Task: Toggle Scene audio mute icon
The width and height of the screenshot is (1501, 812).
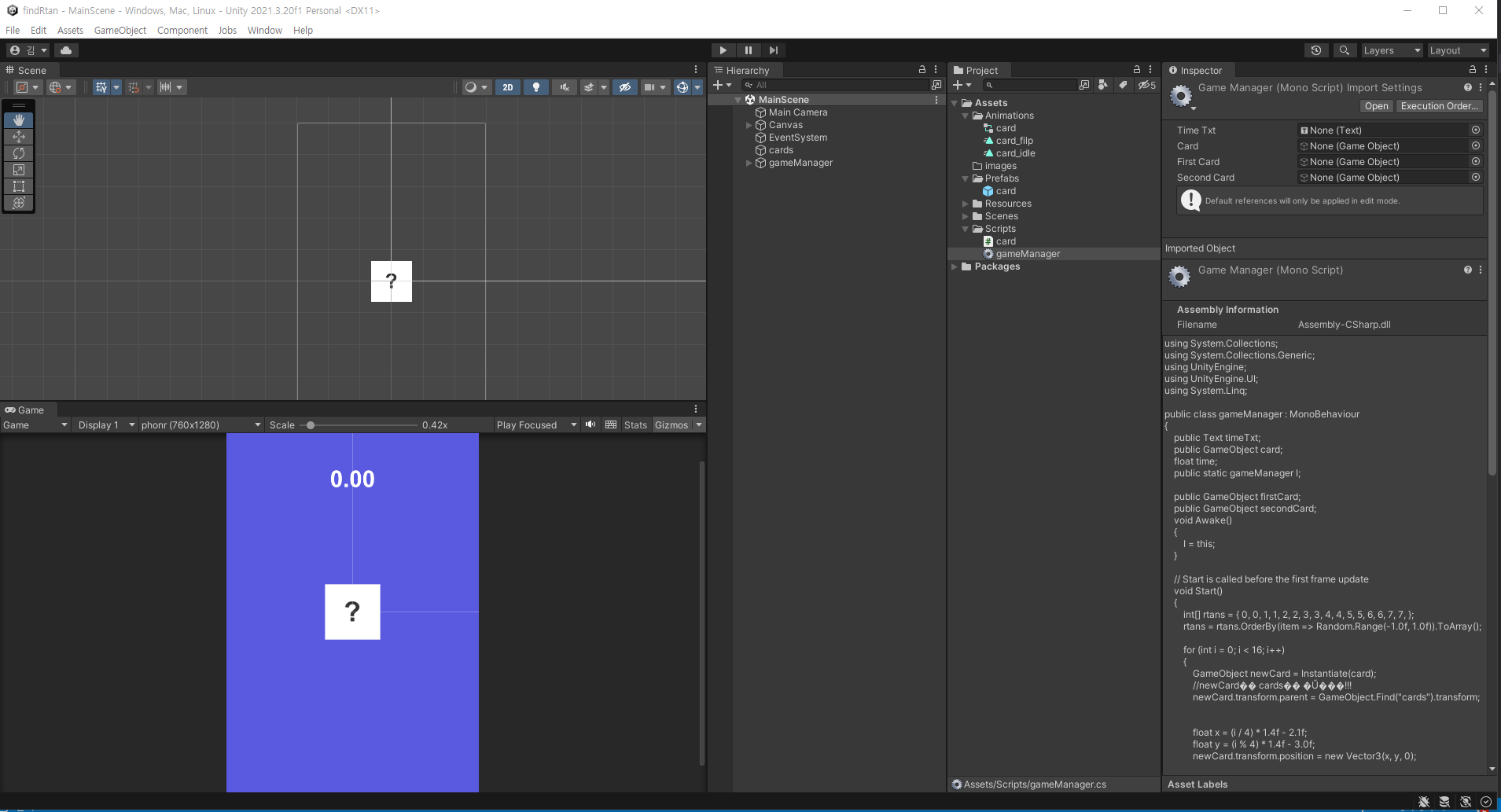Action: pos(564,87)
